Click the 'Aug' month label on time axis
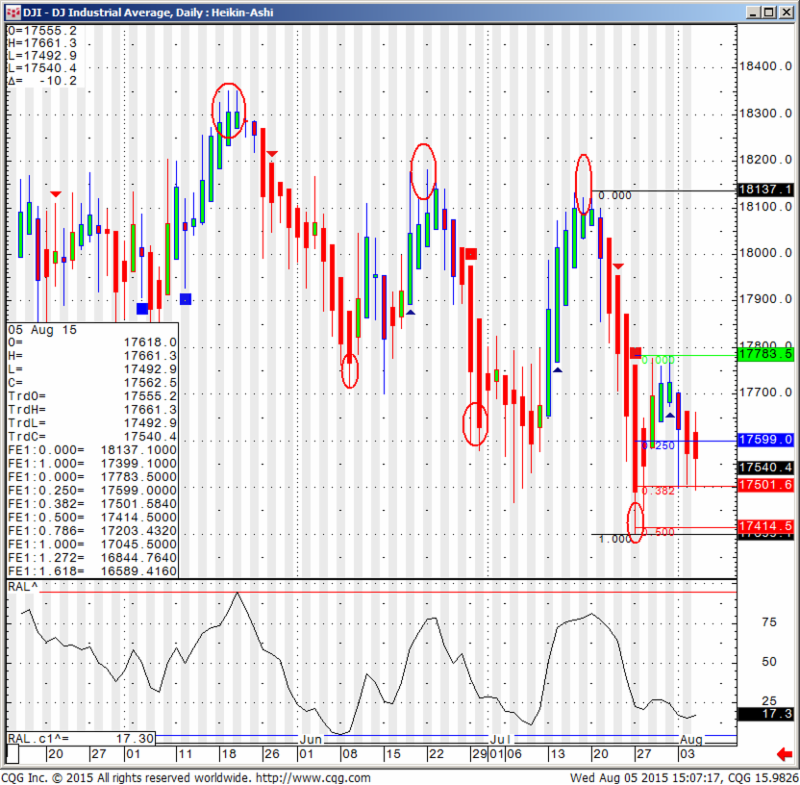800x785 pixels. [x=691, y=739]
